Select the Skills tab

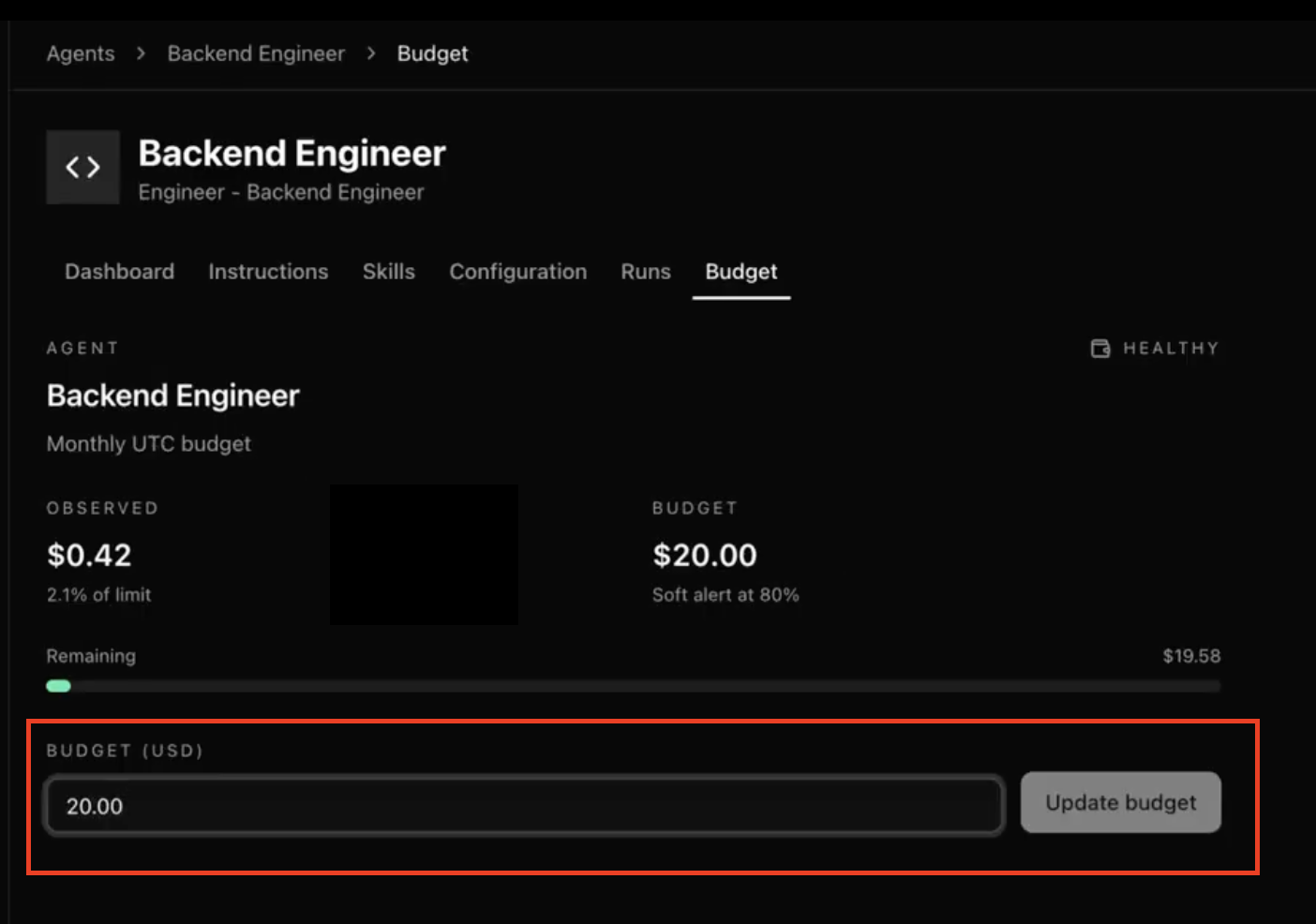[388, 272]
